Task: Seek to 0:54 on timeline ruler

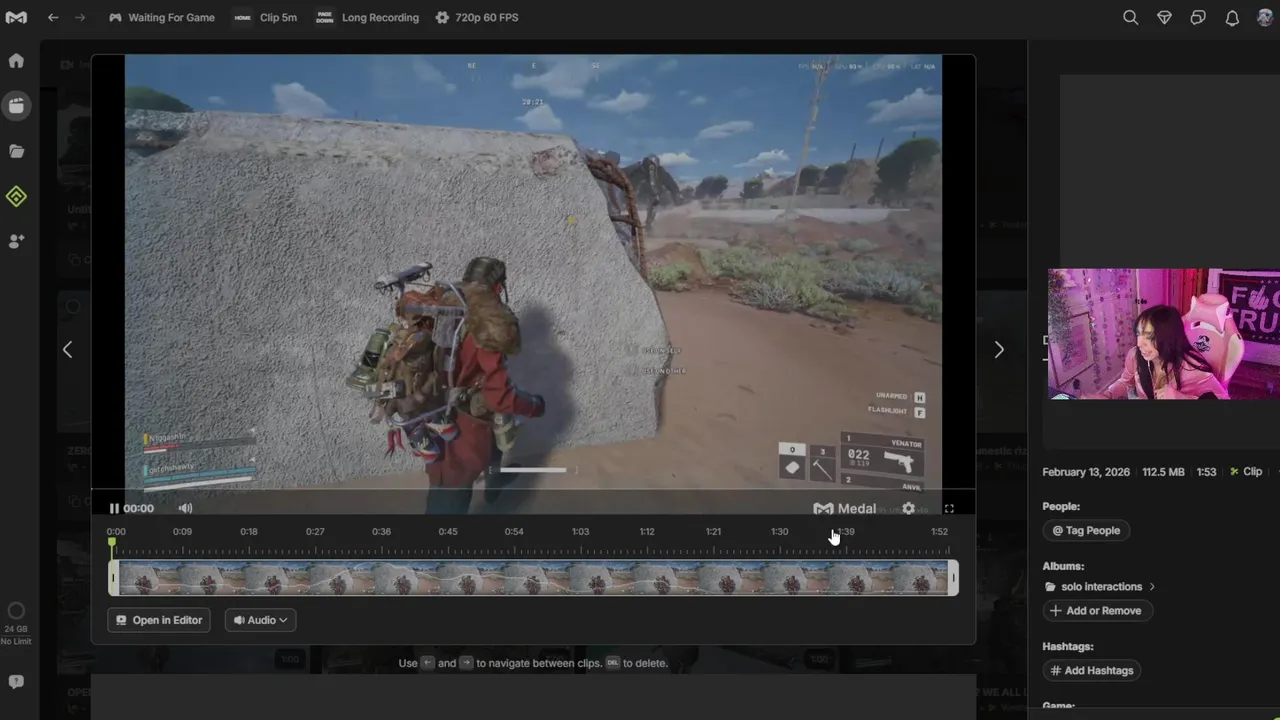Action: click(514, 531)
